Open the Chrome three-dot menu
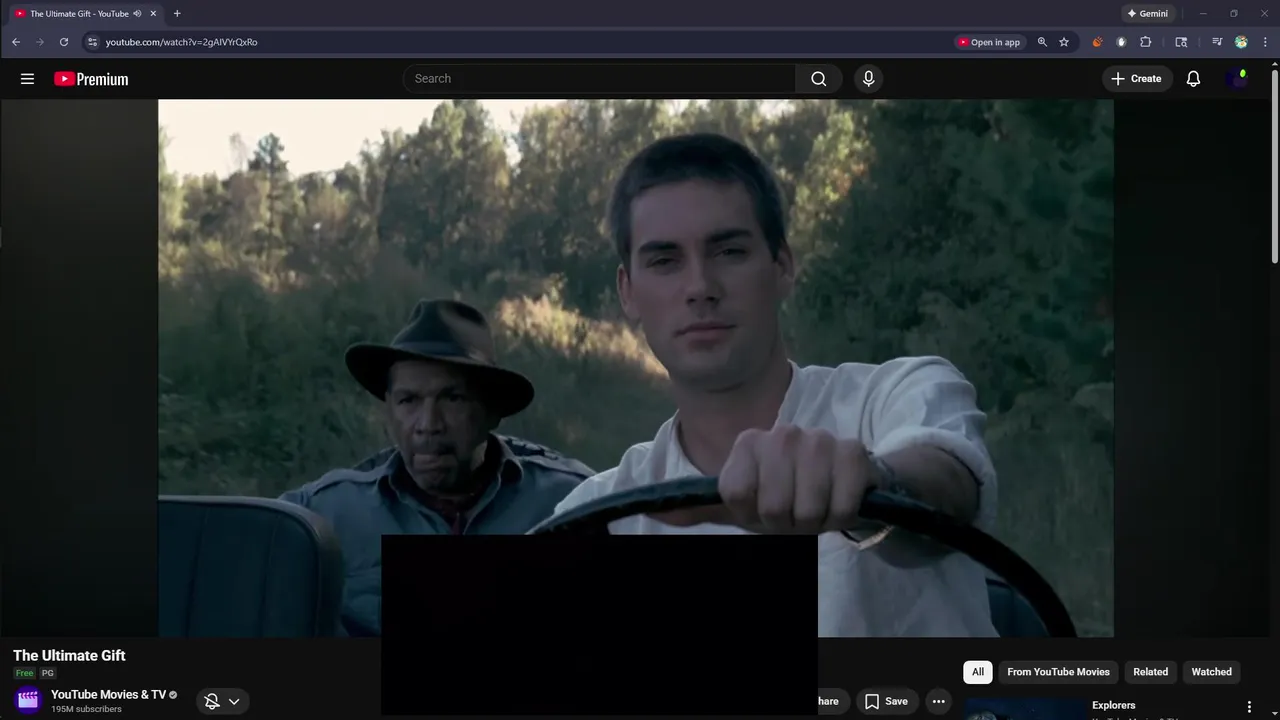This screenshot has height=720, width=1280. pyautogui.click(x=1266, y=42)
